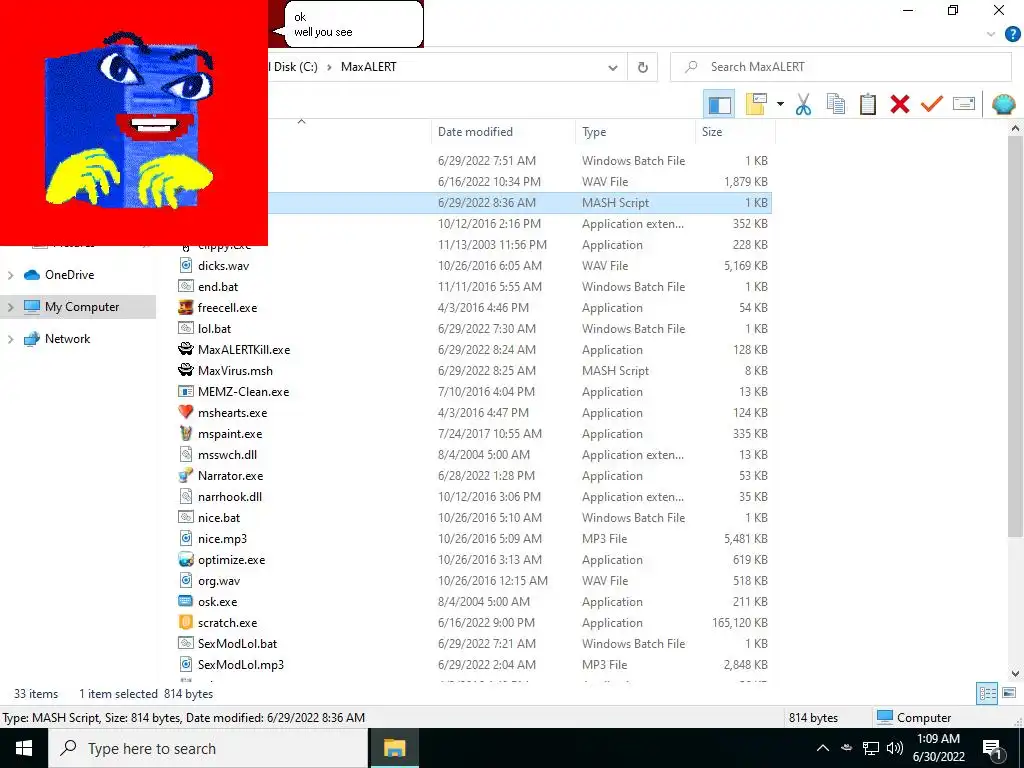Click the highlighted MASH Script row
The height and width of the screenshot is (768, 1024).
click(x=519, y=202)
